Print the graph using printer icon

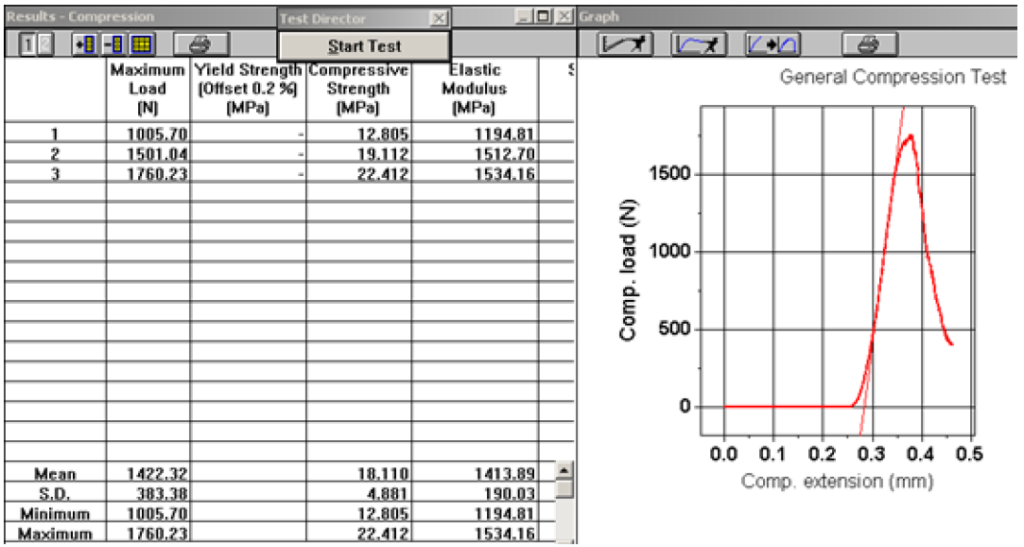pyautogui.click(x=870, y=44)
